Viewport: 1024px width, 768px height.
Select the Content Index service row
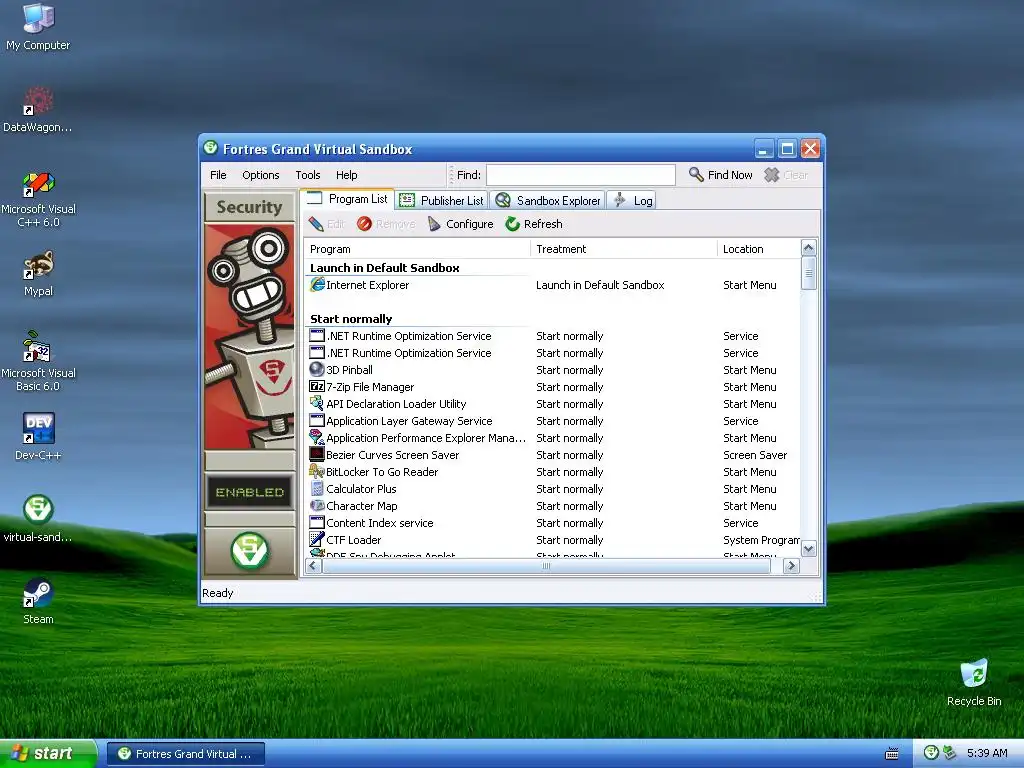[552, 522]
